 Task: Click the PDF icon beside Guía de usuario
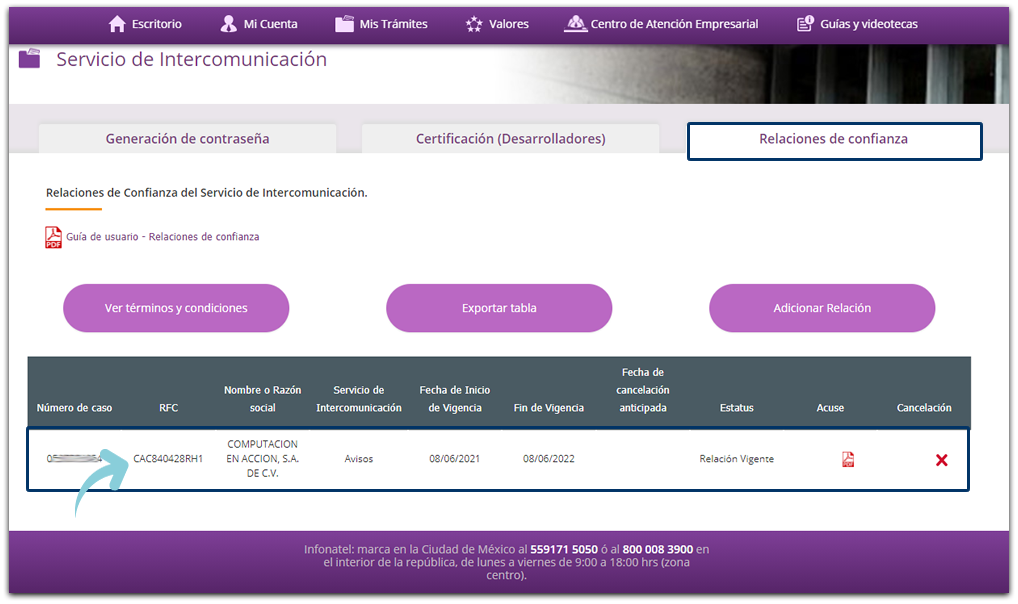pyautogui.click(x=53, y=237)
